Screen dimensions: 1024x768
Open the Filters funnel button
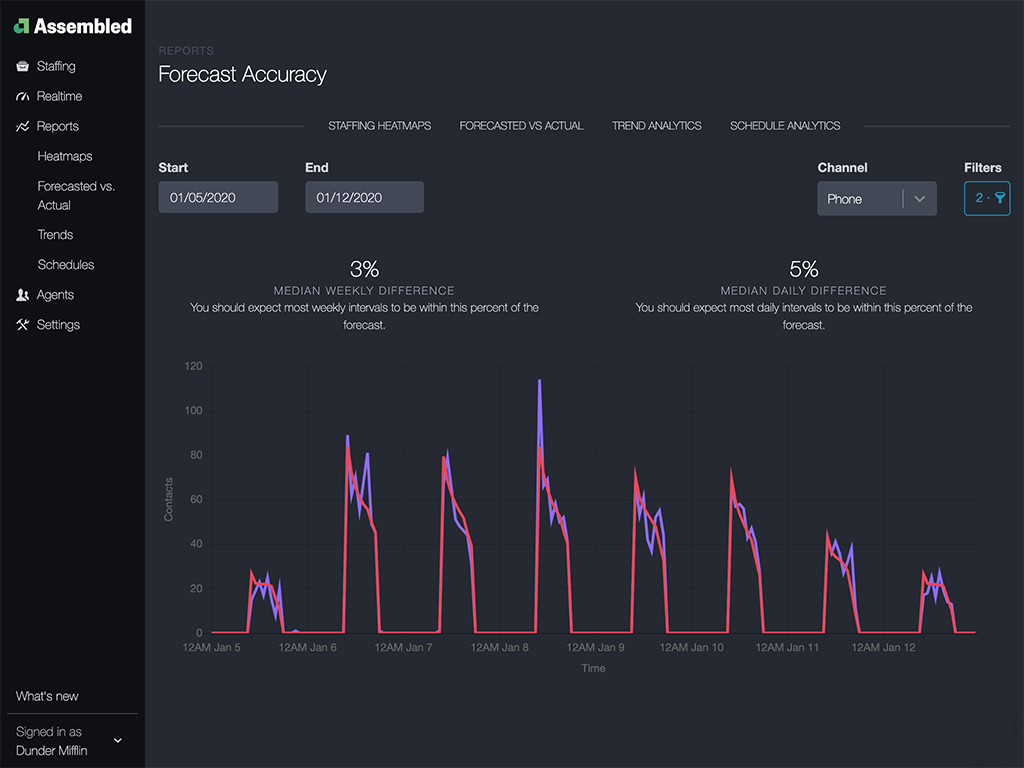click(986, 198)
